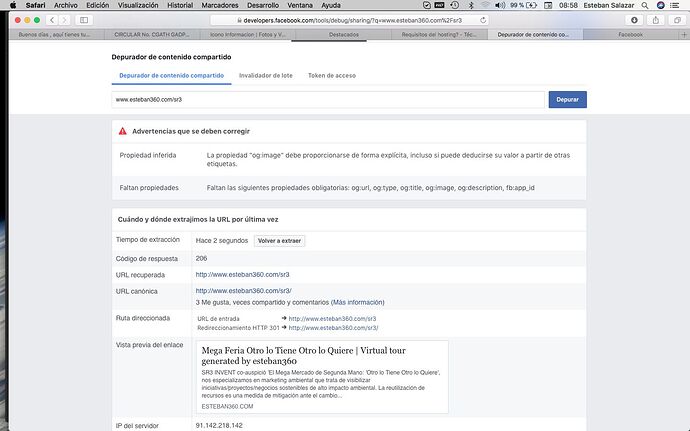Click the Mega Feria link preview title
The width and height of the screenshot is (690, 431).
[x=304, y=356]
